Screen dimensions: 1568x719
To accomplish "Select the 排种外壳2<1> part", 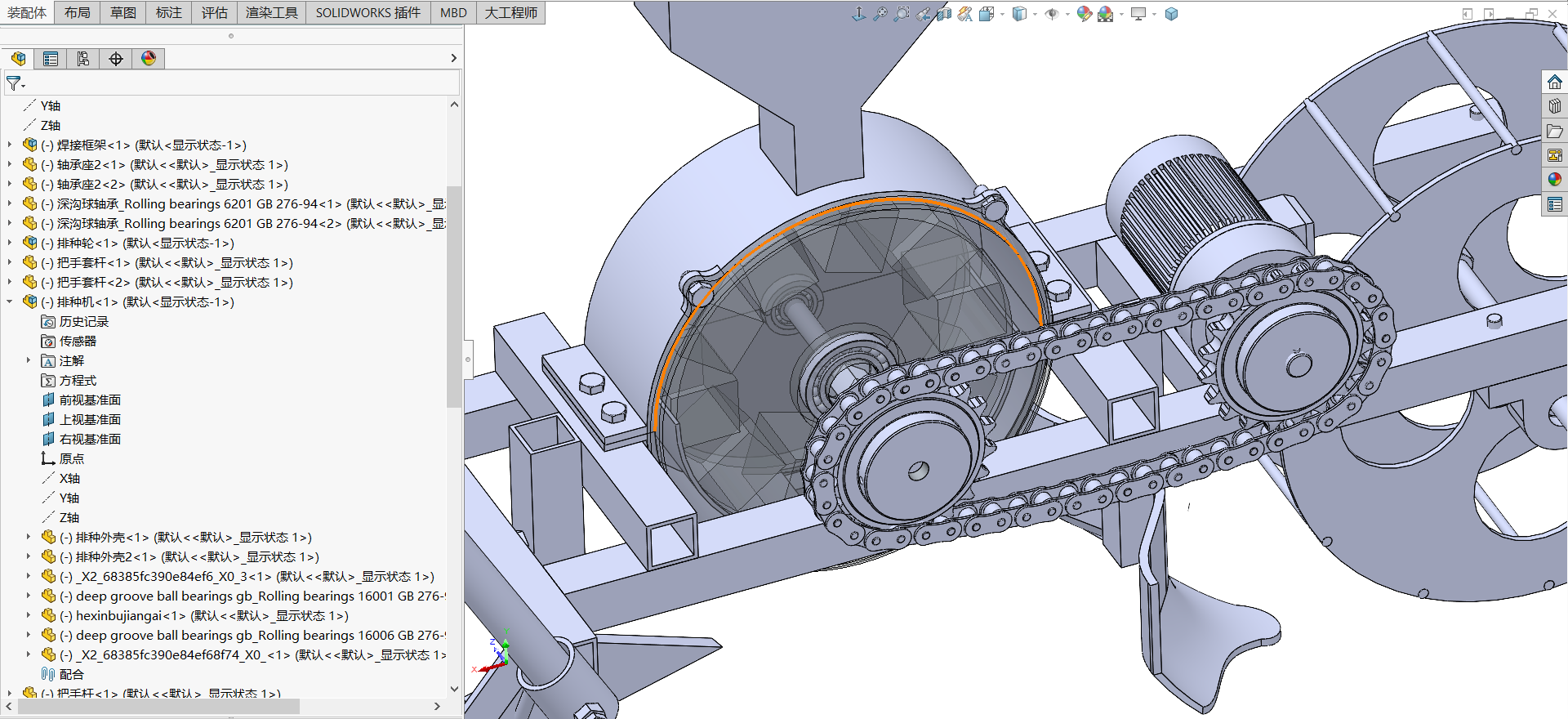I will click(x=180, y=556).
